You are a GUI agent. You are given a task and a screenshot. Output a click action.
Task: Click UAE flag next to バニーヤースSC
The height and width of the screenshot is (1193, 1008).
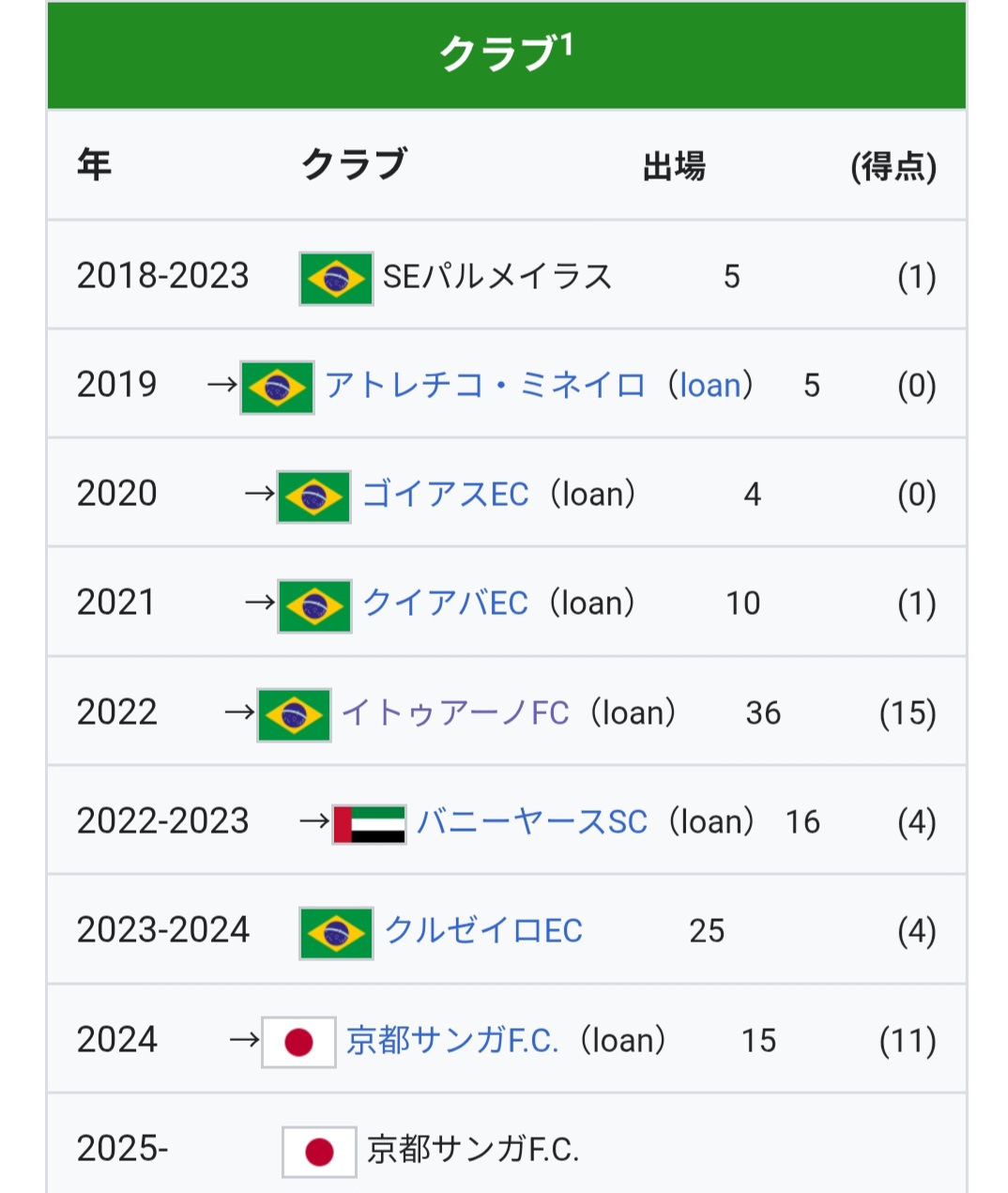pos(369,823)
